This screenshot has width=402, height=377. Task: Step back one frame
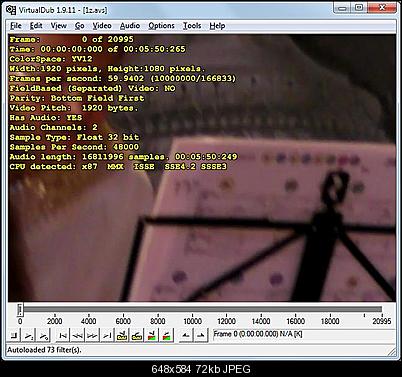77,335
